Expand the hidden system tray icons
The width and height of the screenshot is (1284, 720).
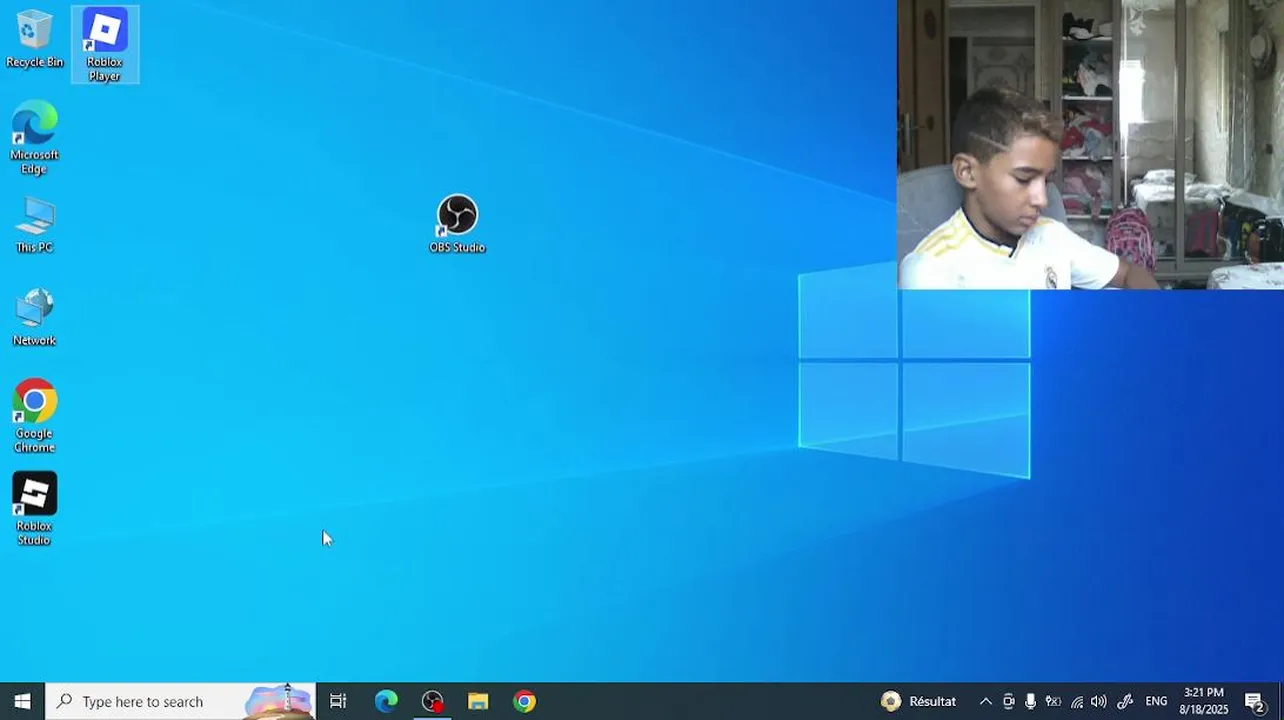click(985, 701)
